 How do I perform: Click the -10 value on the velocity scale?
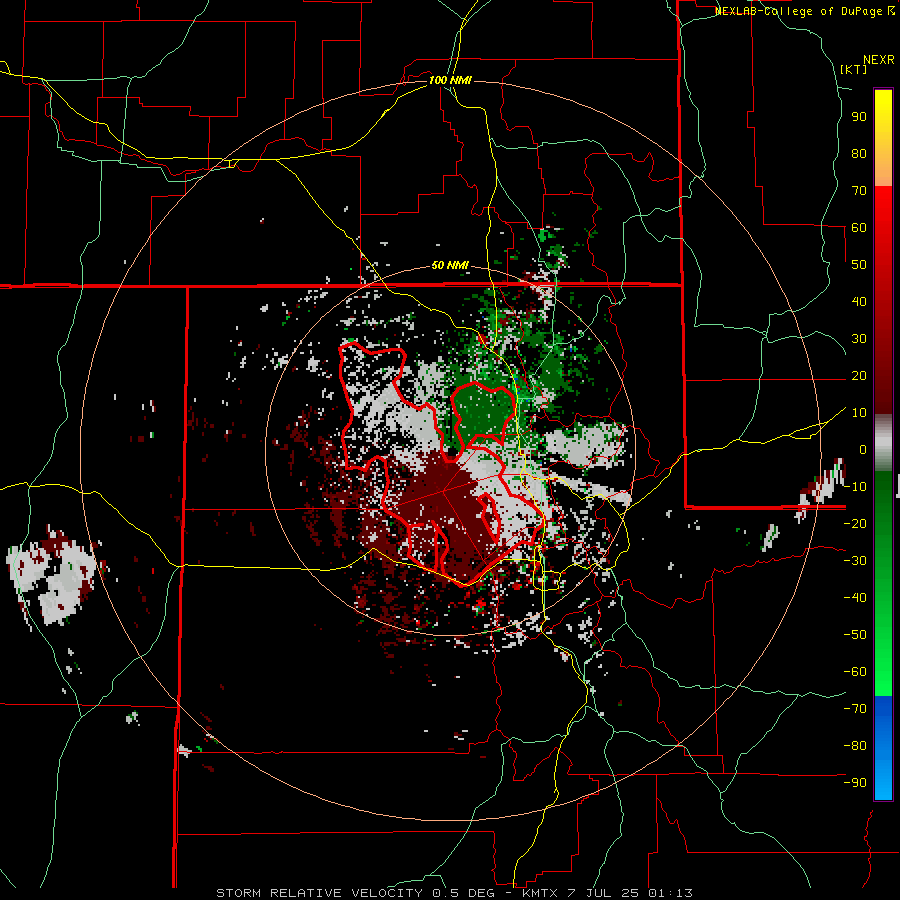pyautogui.click(x=855, y=487)
